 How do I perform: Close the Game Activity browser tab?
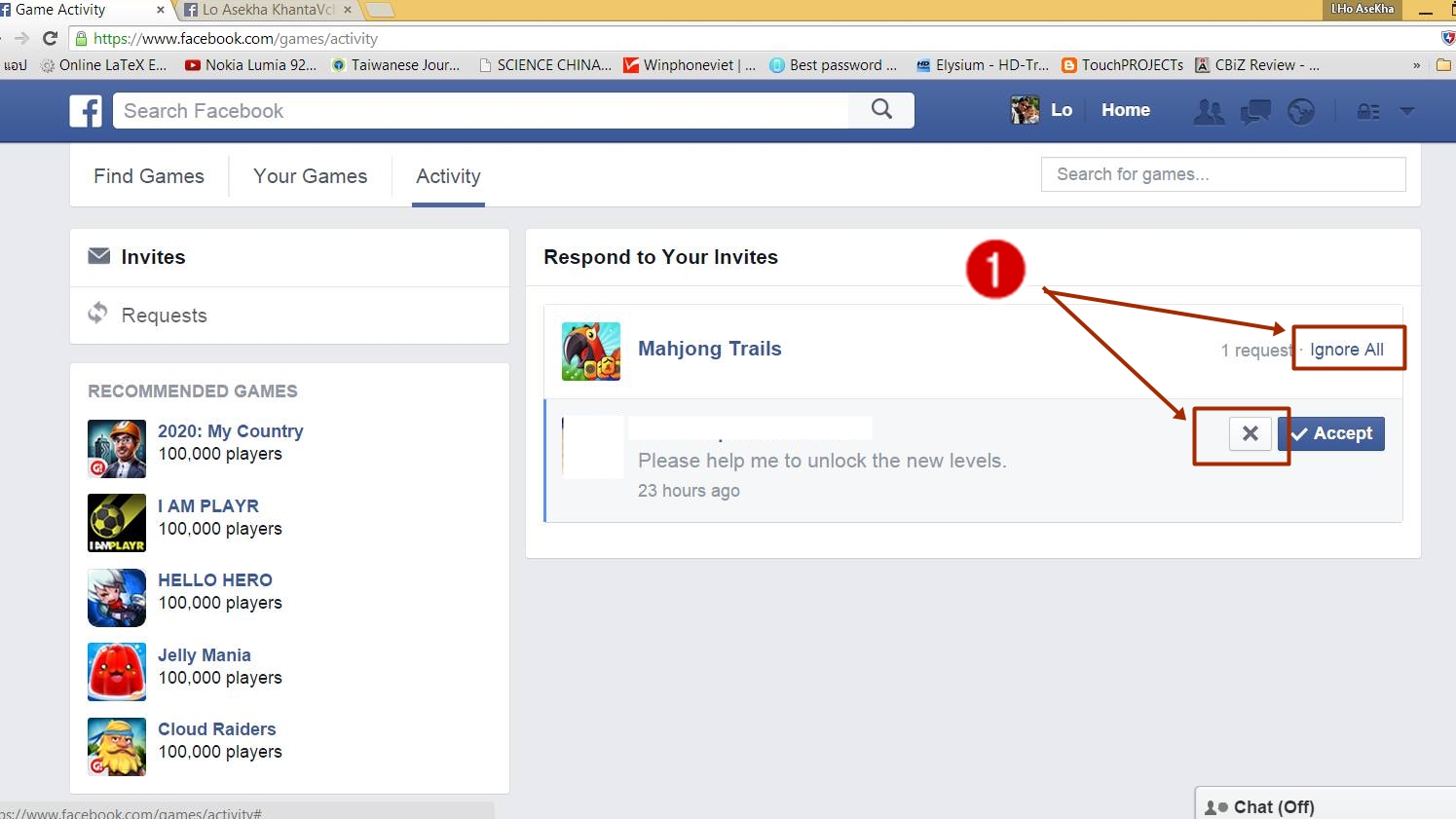click(x=161, y=10)
